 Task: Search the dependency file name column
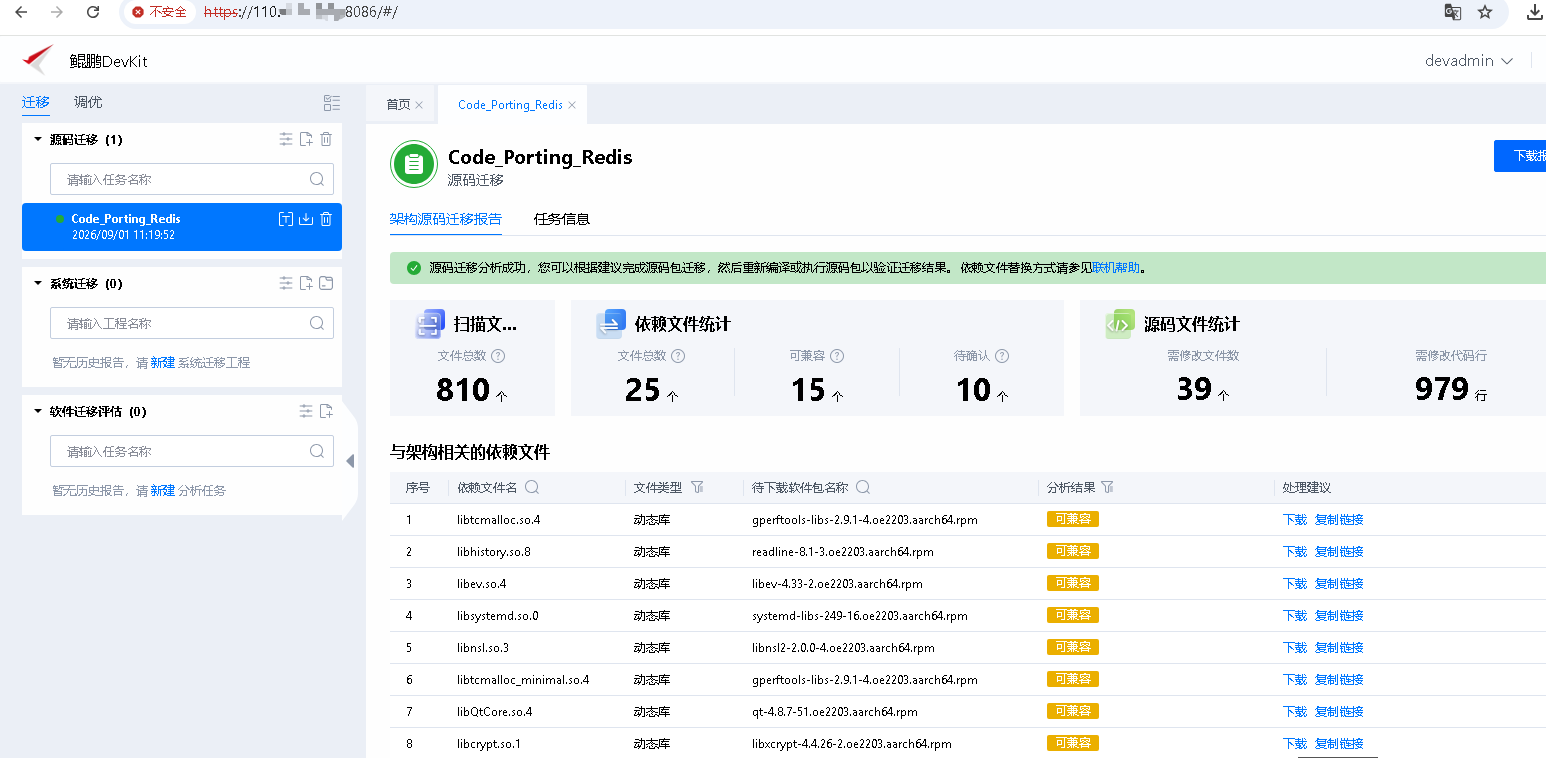tap(532, 487)
